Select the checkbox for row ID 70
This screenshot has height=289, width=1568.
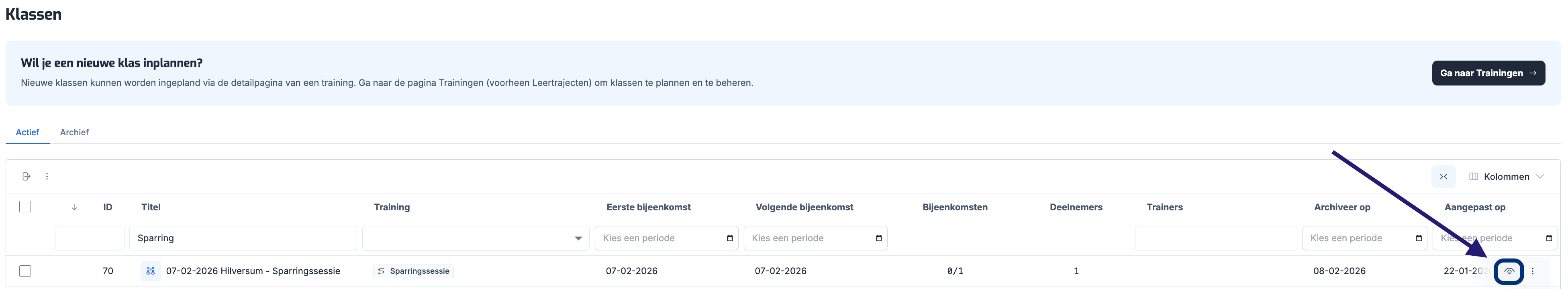pos(25,271)
